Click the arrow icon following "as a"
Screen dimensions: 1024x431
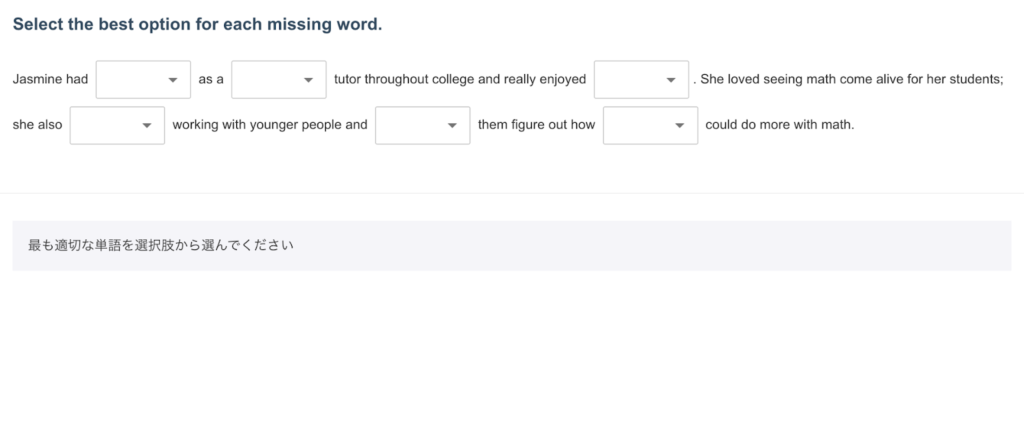point(308,80)
